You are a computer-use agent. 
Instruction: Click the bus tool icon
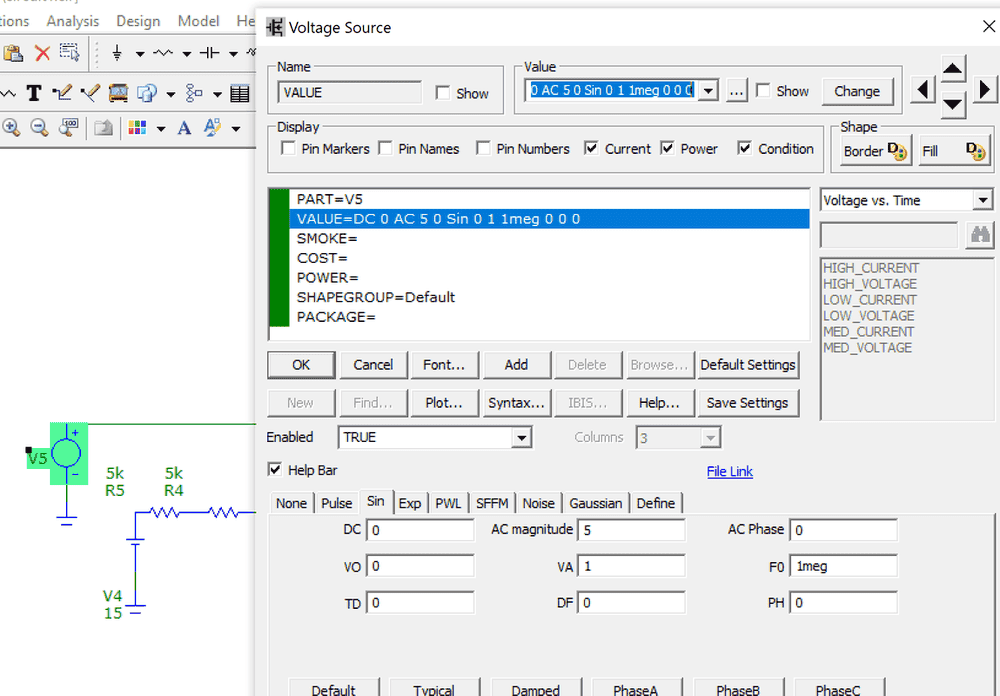coord(118,93)
